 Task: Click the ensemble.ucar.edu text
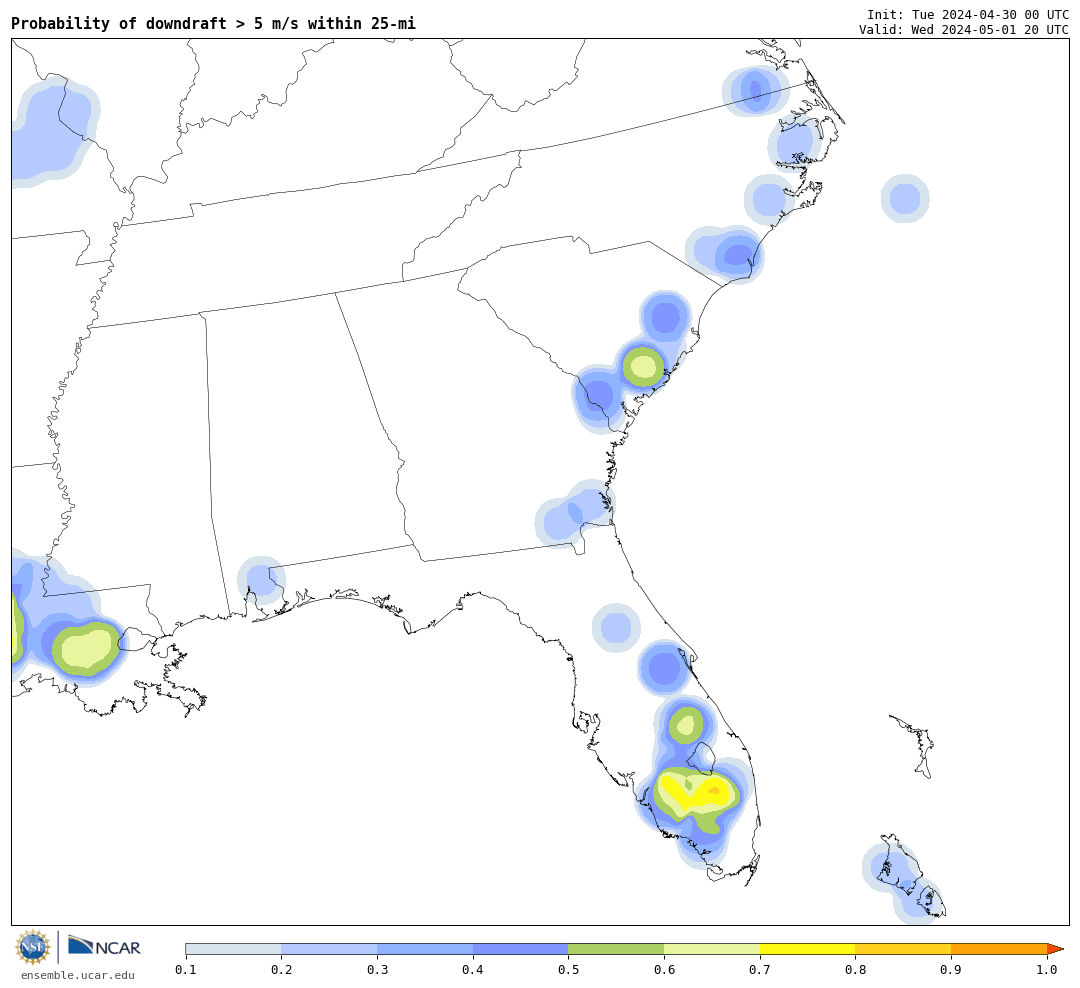[78, 975]
